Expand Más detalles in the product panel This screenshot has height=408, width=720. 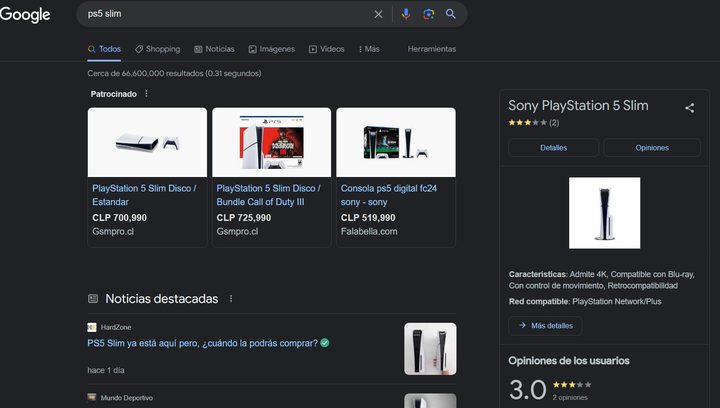545,326
